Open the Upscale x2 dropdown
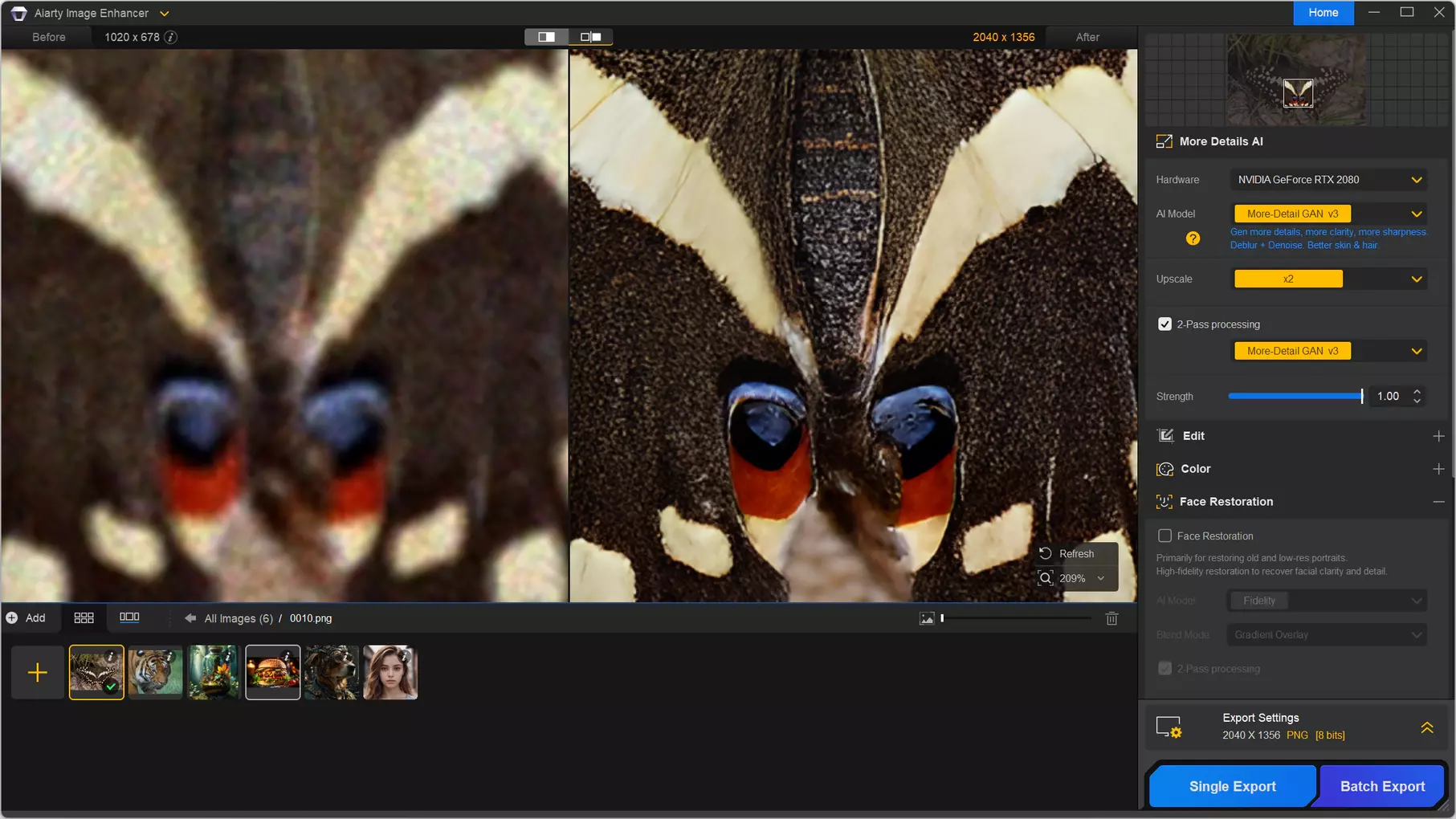Image resolution: width=1456 pixels, height=819 pixels. (1328, 279)
